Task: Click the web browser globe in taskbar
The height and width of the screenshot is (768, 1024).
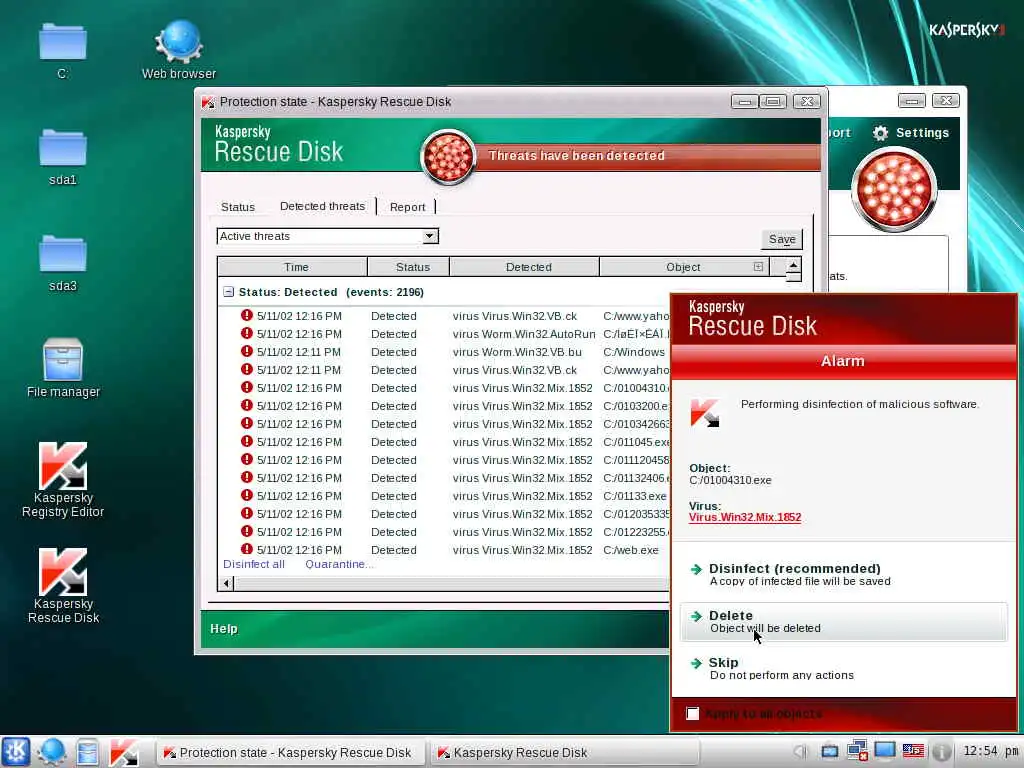Action: tap(52, 752)
